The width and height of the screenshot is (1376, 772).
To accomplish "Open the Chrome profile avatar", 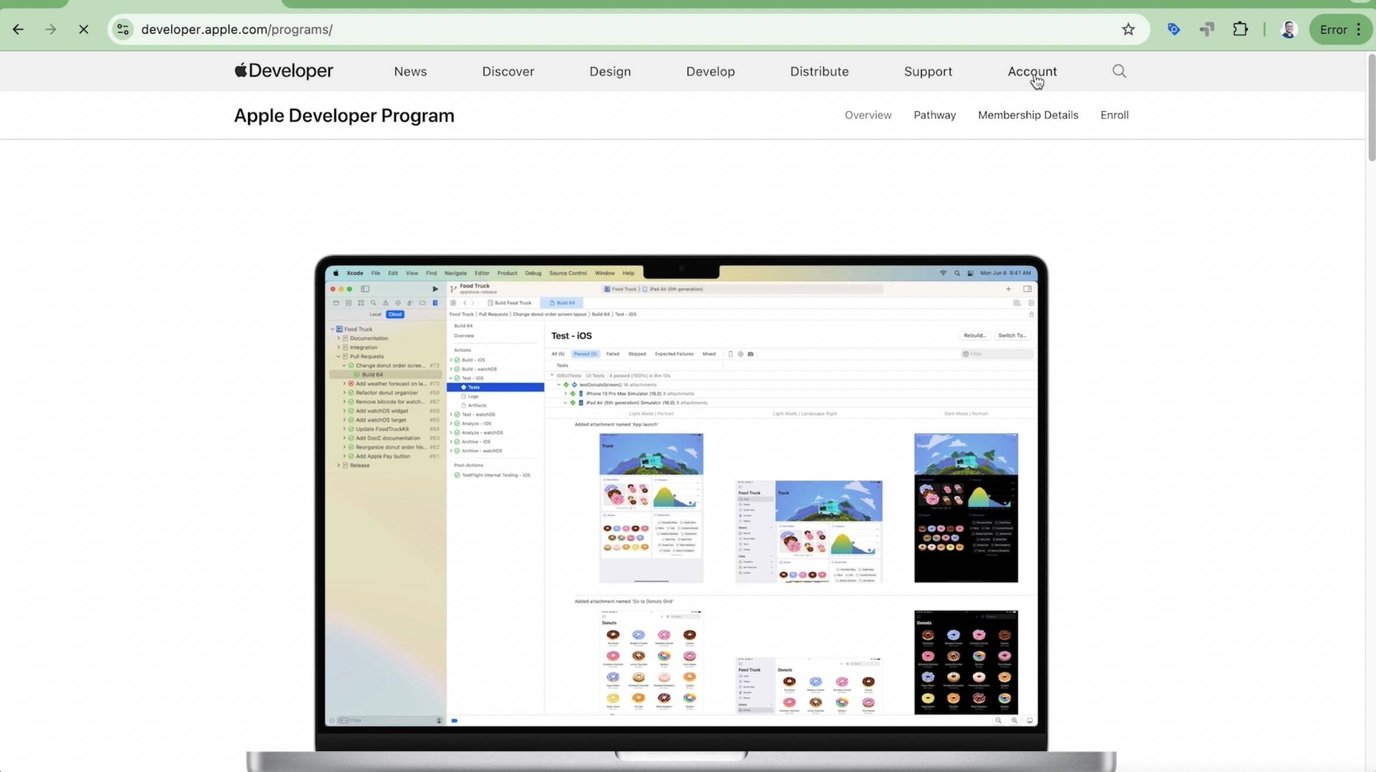I will pos(1289,29).
